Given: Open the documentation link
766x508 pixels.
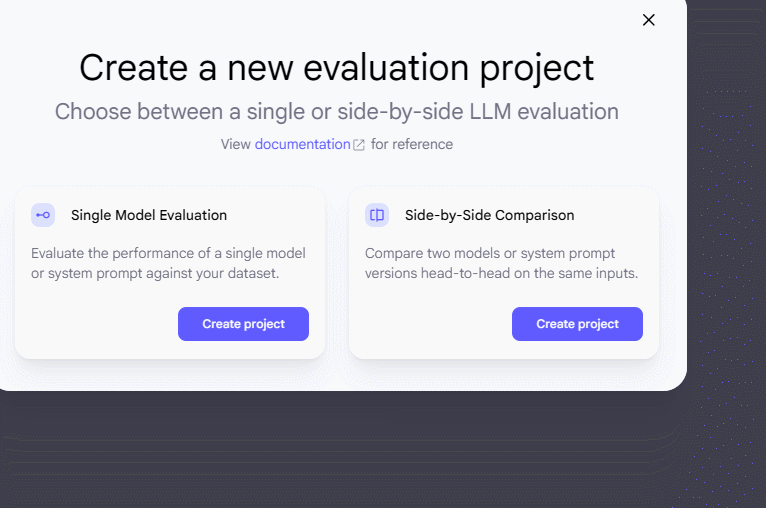Looking at the screenshot, I should coord(302,144).
